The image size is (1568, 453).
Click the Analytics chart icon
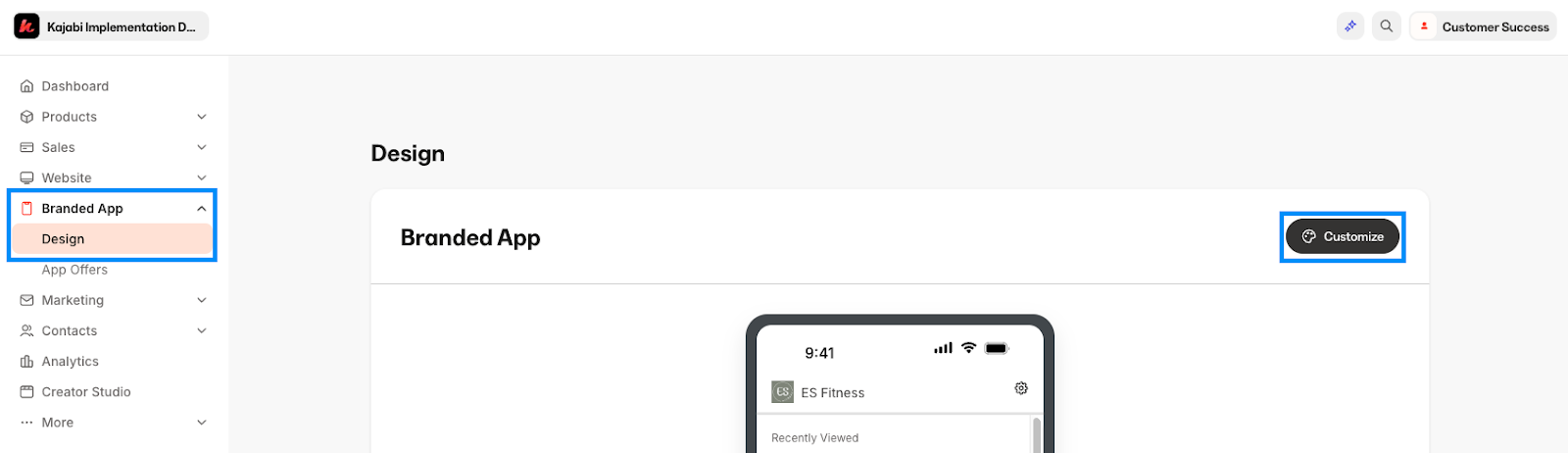coord(26,362)
